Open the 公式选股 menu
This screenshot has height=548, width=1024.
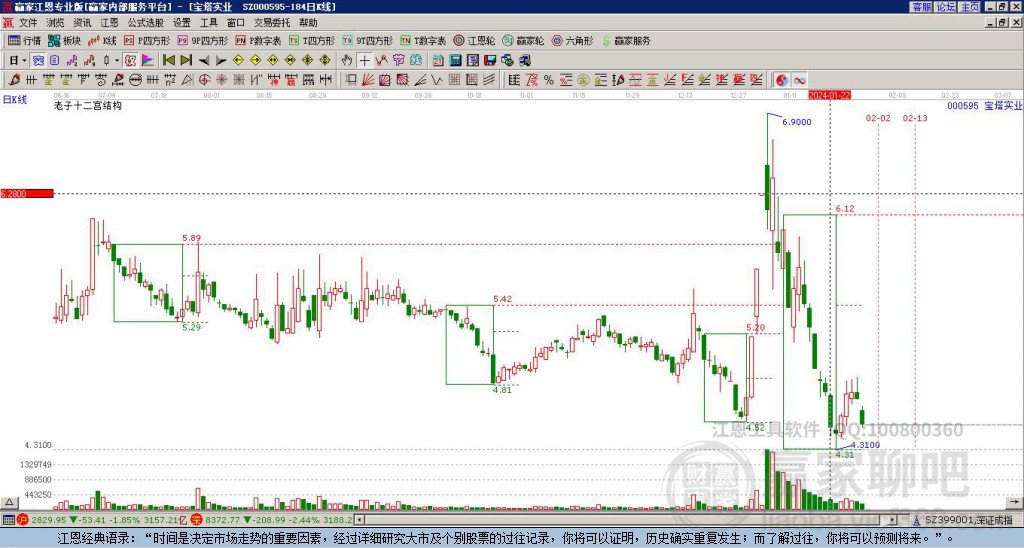(x=146, y=23)
